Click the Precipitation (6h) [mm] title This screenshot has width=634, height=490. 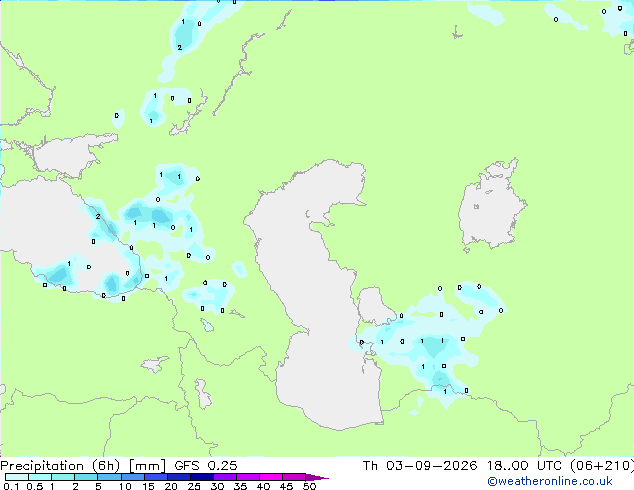pyautogui.click(x=83, y=466)
